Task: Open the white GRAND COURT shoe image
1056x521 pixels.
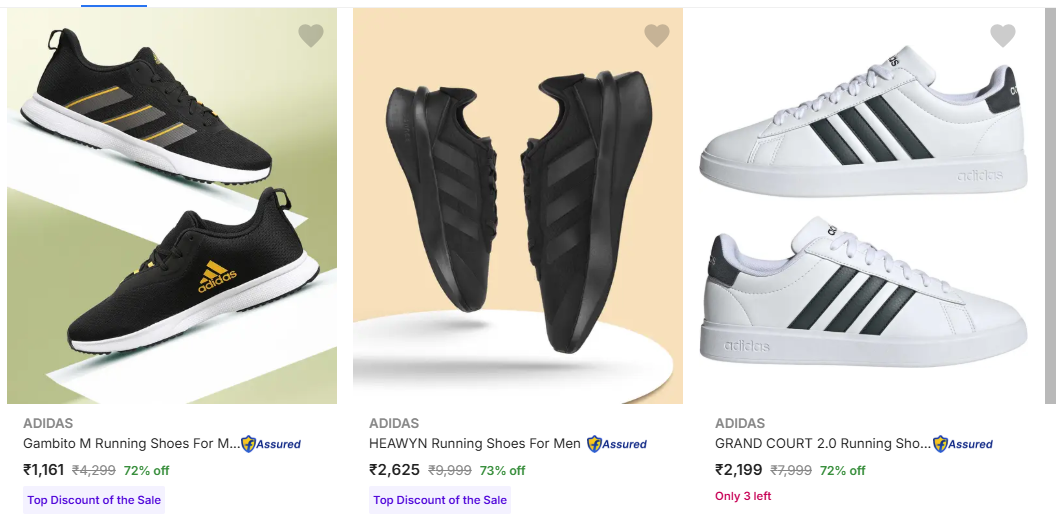Action: click(x=864, y=206)
